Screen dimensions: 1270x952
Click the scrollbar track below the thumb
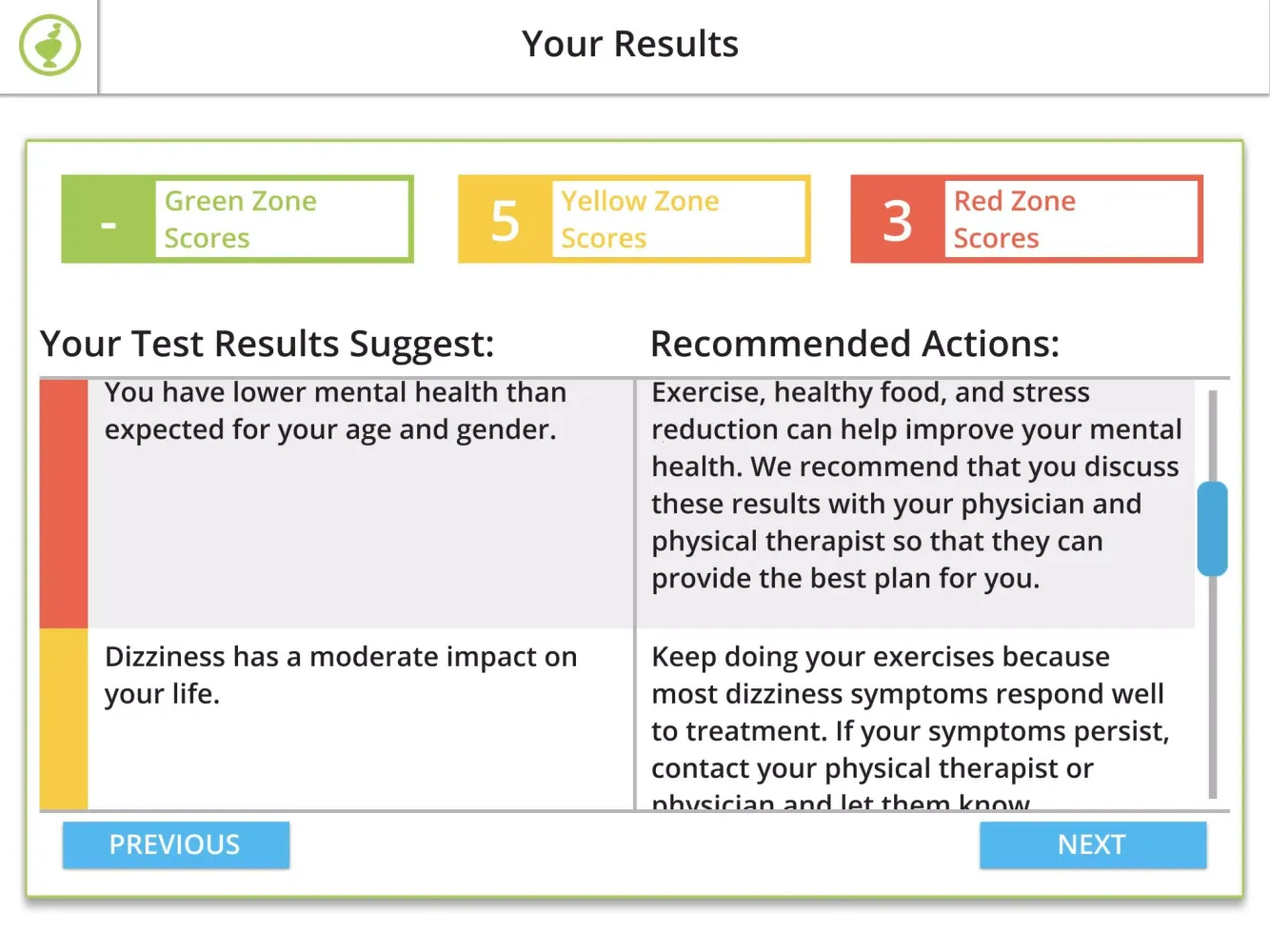1212,685
